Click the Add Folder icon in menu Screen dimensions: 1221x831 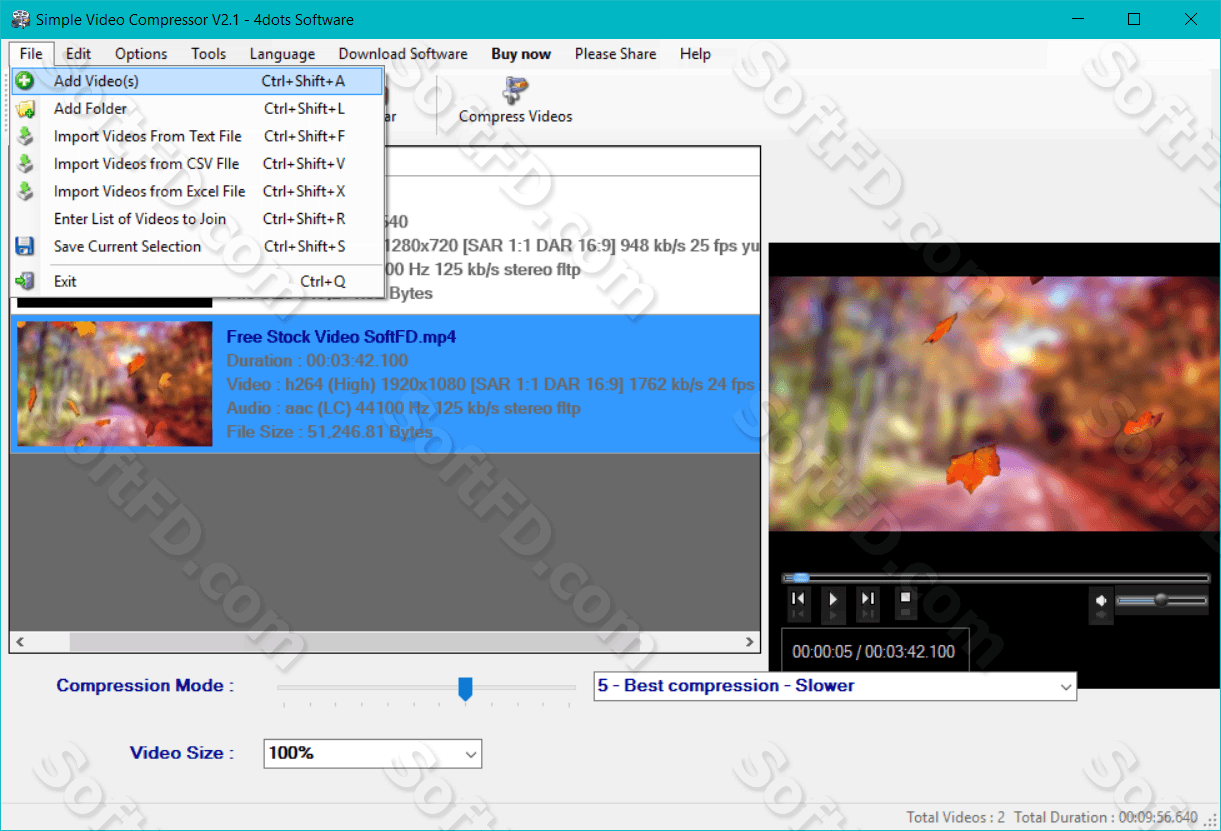25,108
